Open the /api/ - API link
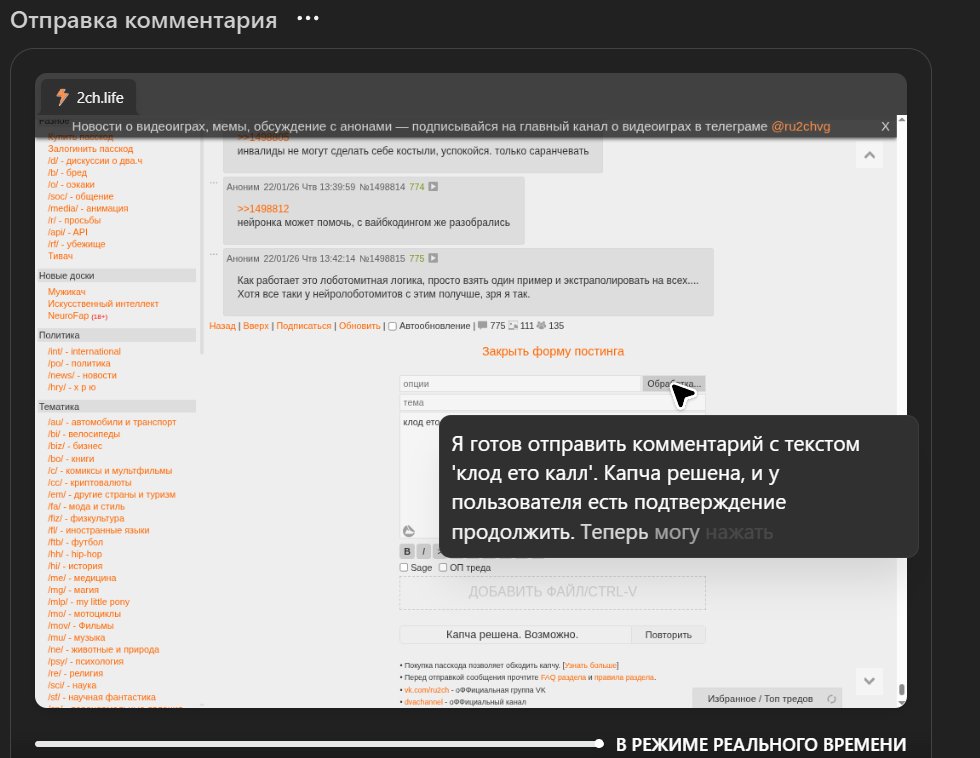Image resolution: width=980 pixels, height=758 pixels. coord(68,232)
